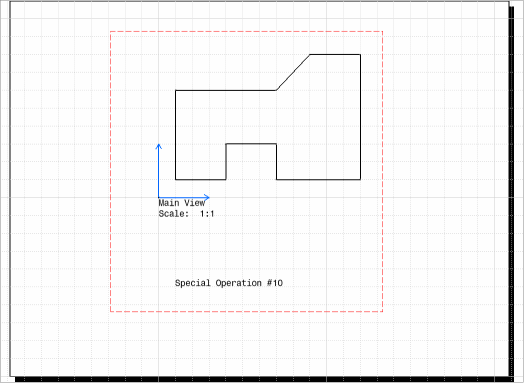The height and width of the screenshot is (383, 524).
Task: Select the right edge of the red dashed view frame
Action: pyautogui.click(x=383, y=171)
